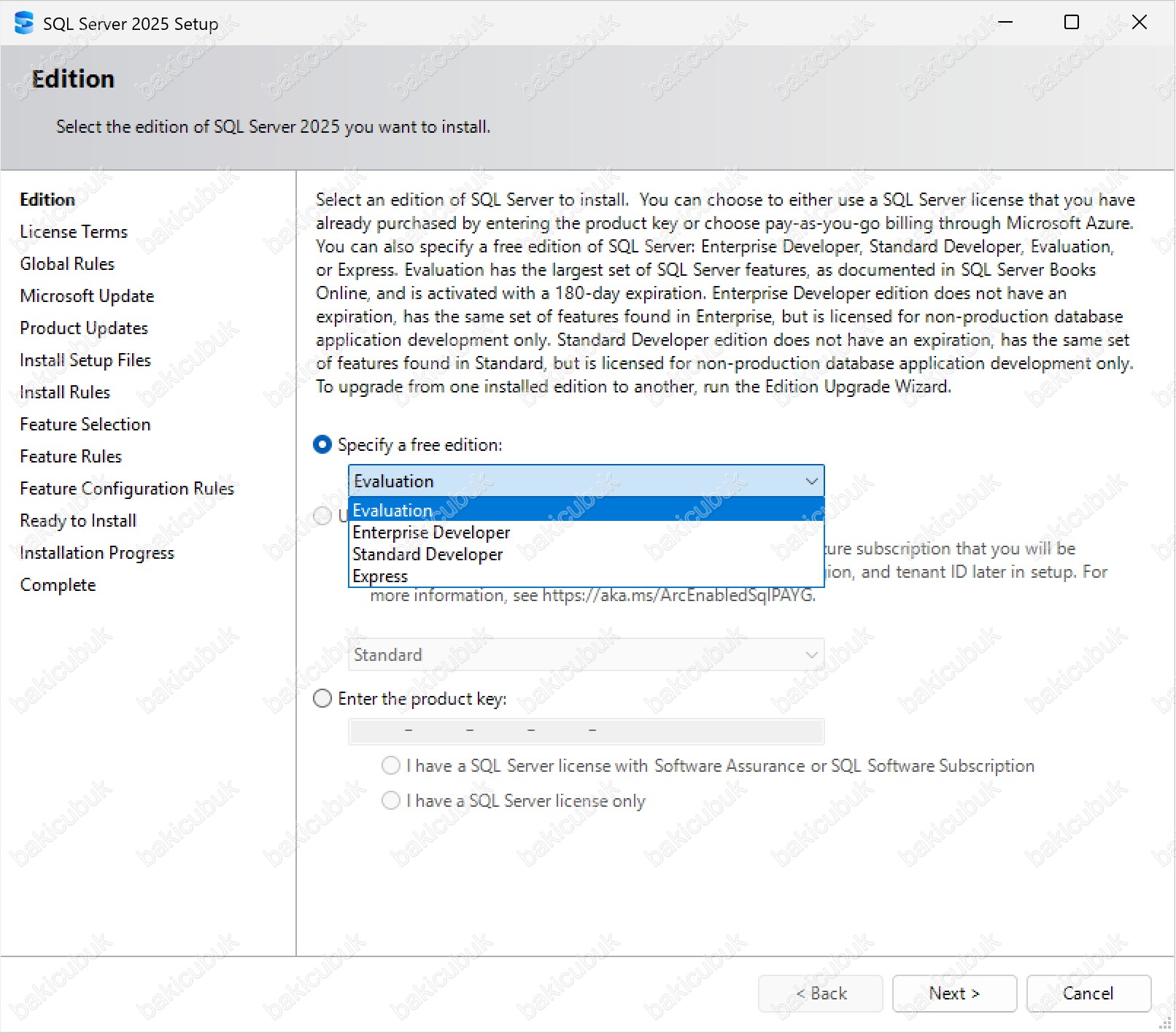This screenshot has width=1176, height=1033.
Task: Select Feature Selection in the step list
Action: pos(85,424)
